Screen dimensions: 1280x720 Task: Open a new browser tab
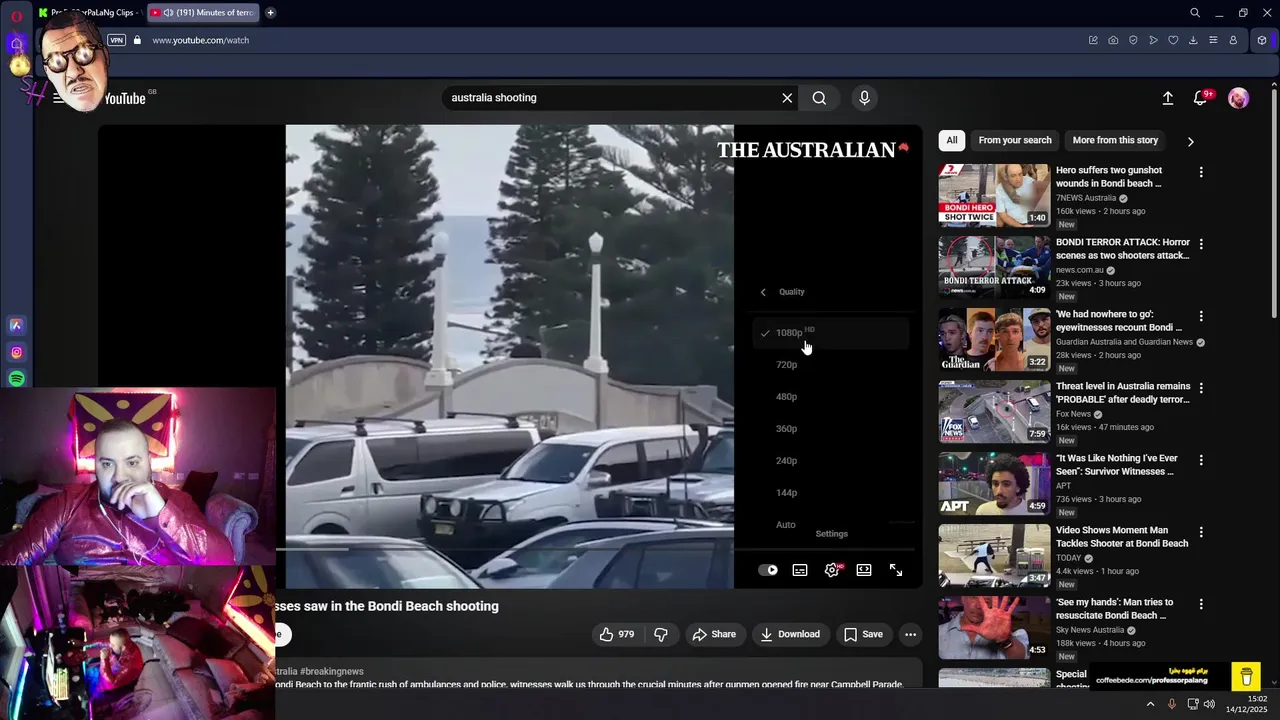(270, 13)
